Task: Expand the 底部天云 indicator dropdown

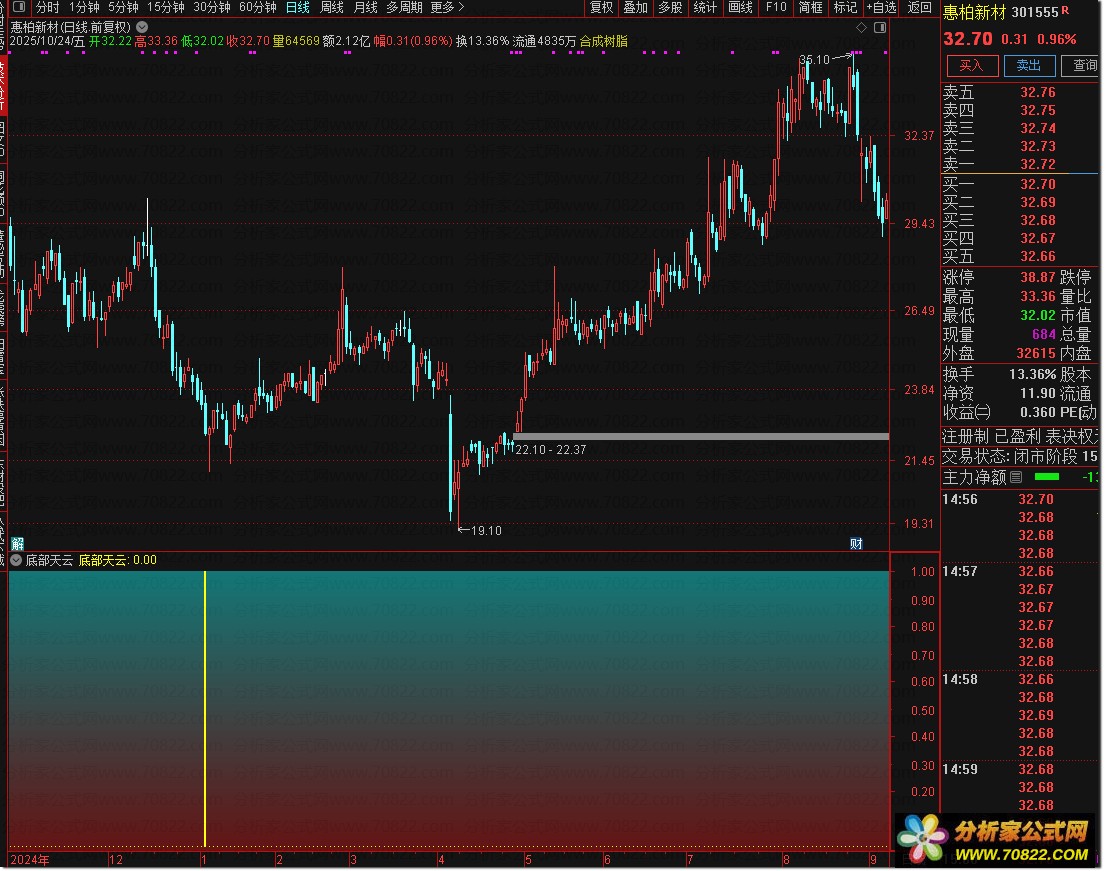Action: coord(16,560)
